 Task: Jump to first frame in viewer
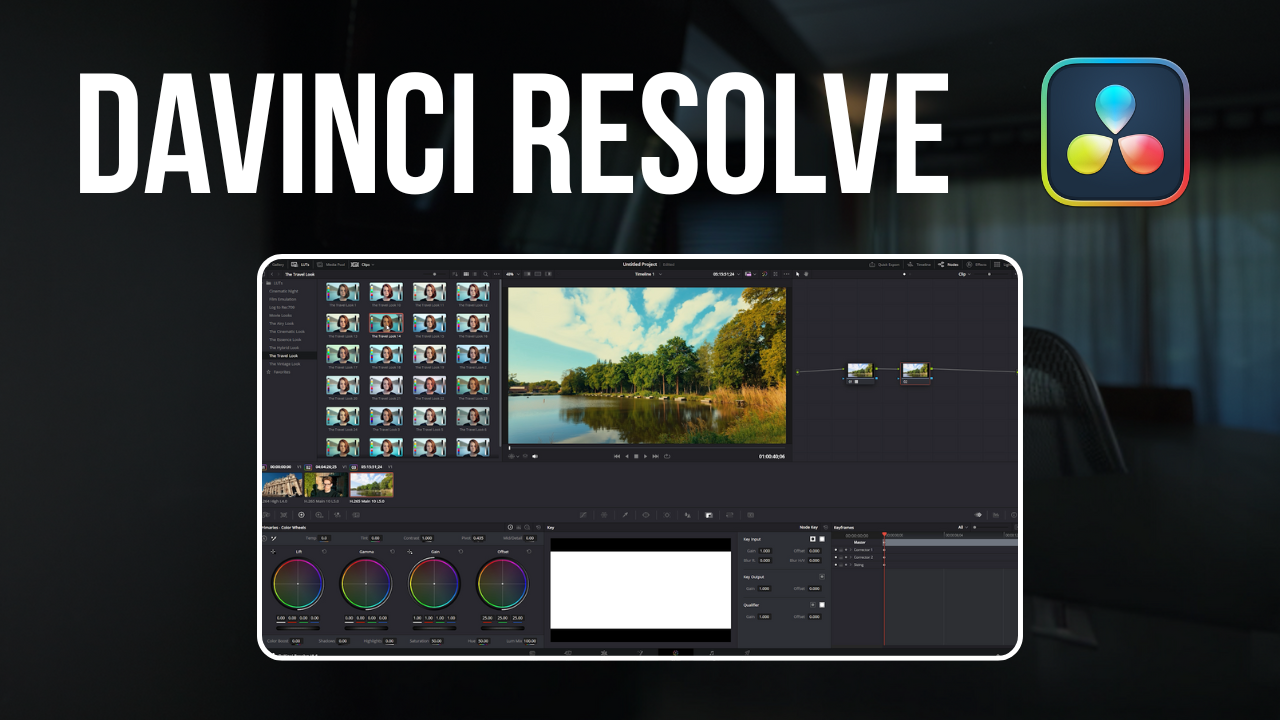[617, 456]
